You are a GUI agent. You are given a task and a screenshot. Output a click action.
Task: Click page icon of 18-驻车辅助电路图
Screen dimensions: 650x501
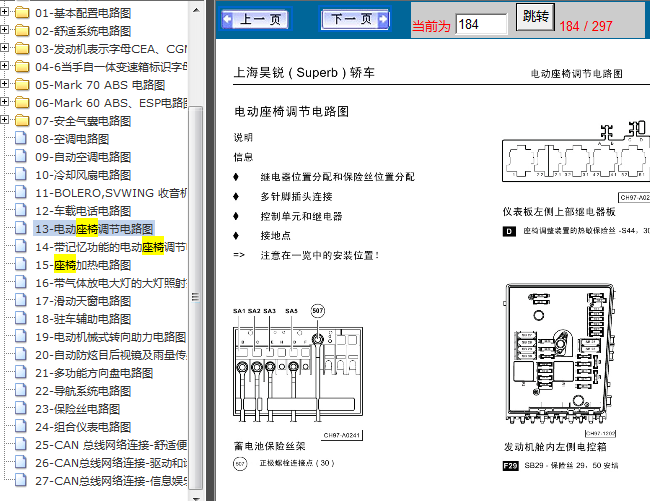click(21, 318)
